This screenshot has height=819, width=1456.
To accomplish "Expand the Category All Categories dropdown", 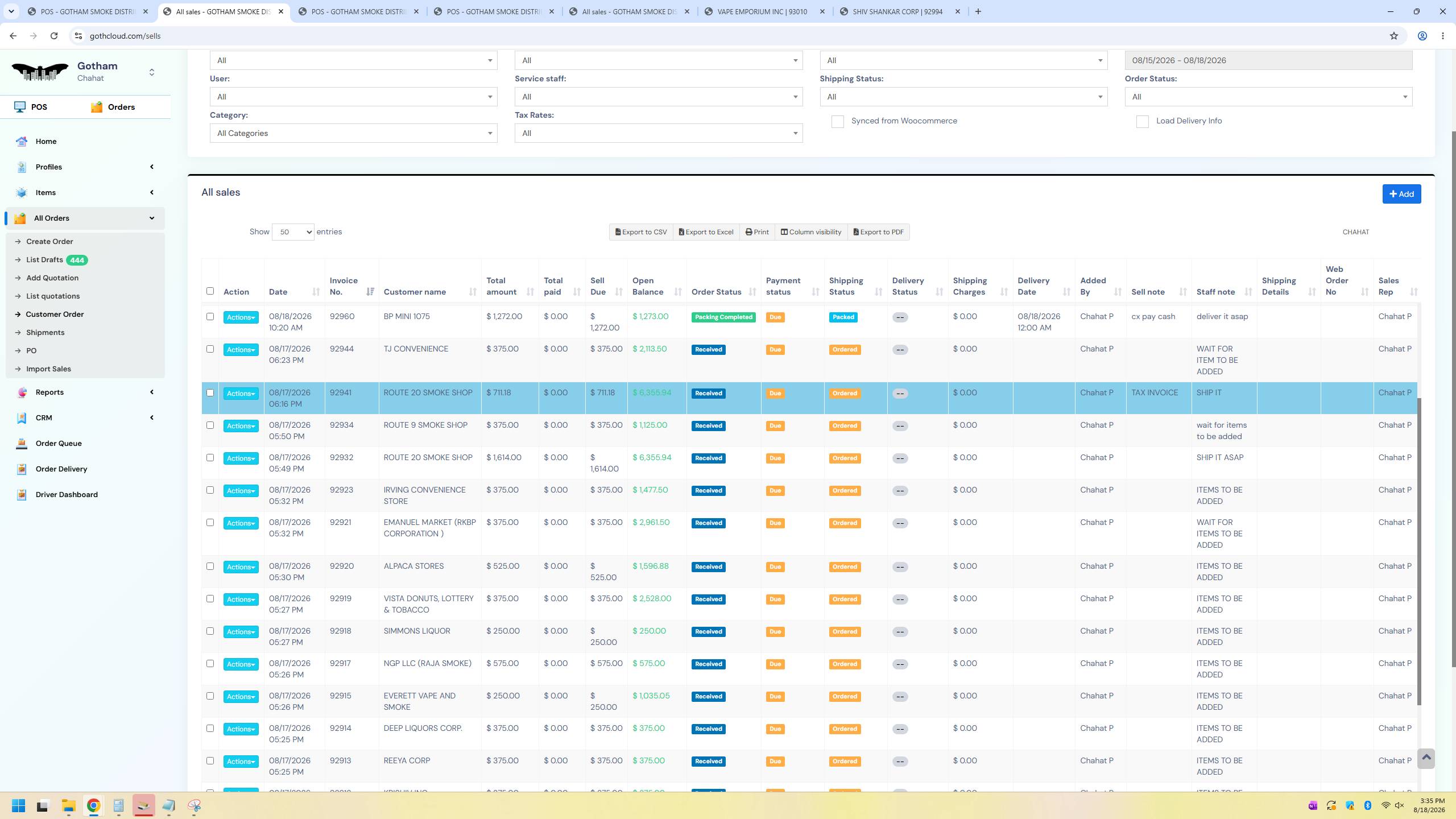I will coord(353,133).
